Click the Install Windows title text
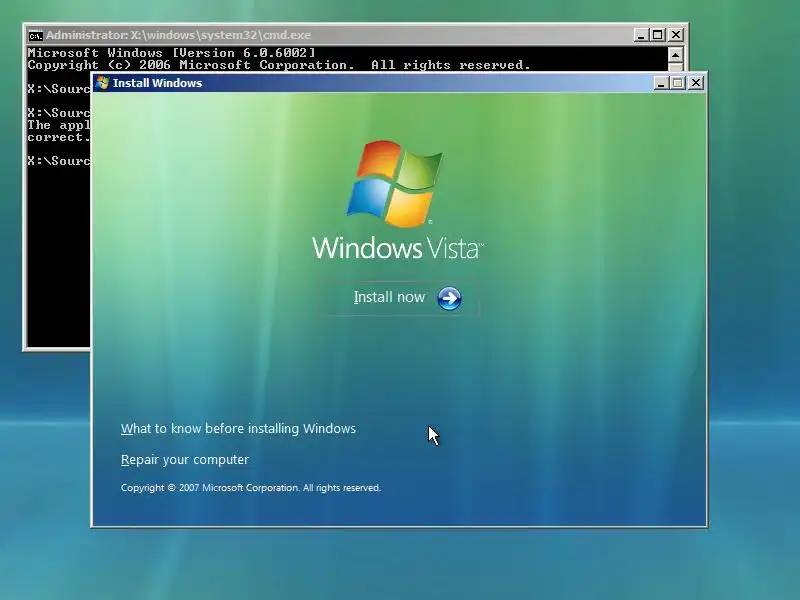800x600 pixels. (157, 83)
